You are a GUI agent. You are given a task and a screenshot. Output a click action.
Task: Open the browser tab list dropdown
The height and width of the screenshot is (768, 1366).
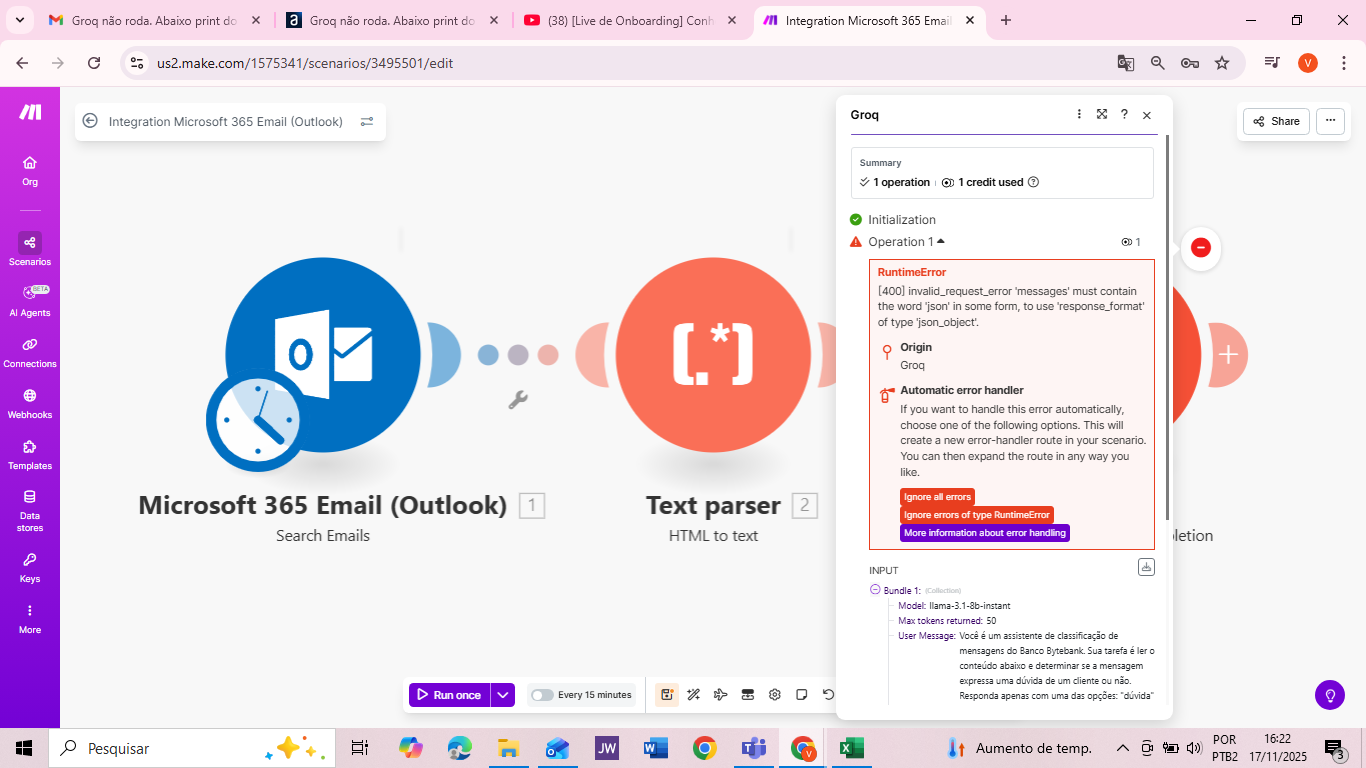coord(19,20)
